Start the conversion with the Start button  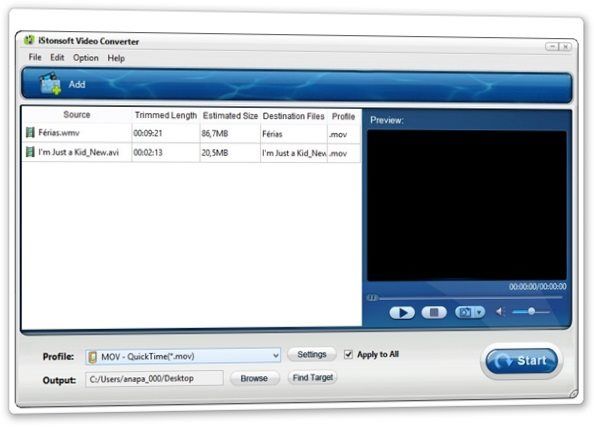click(522, 361)
